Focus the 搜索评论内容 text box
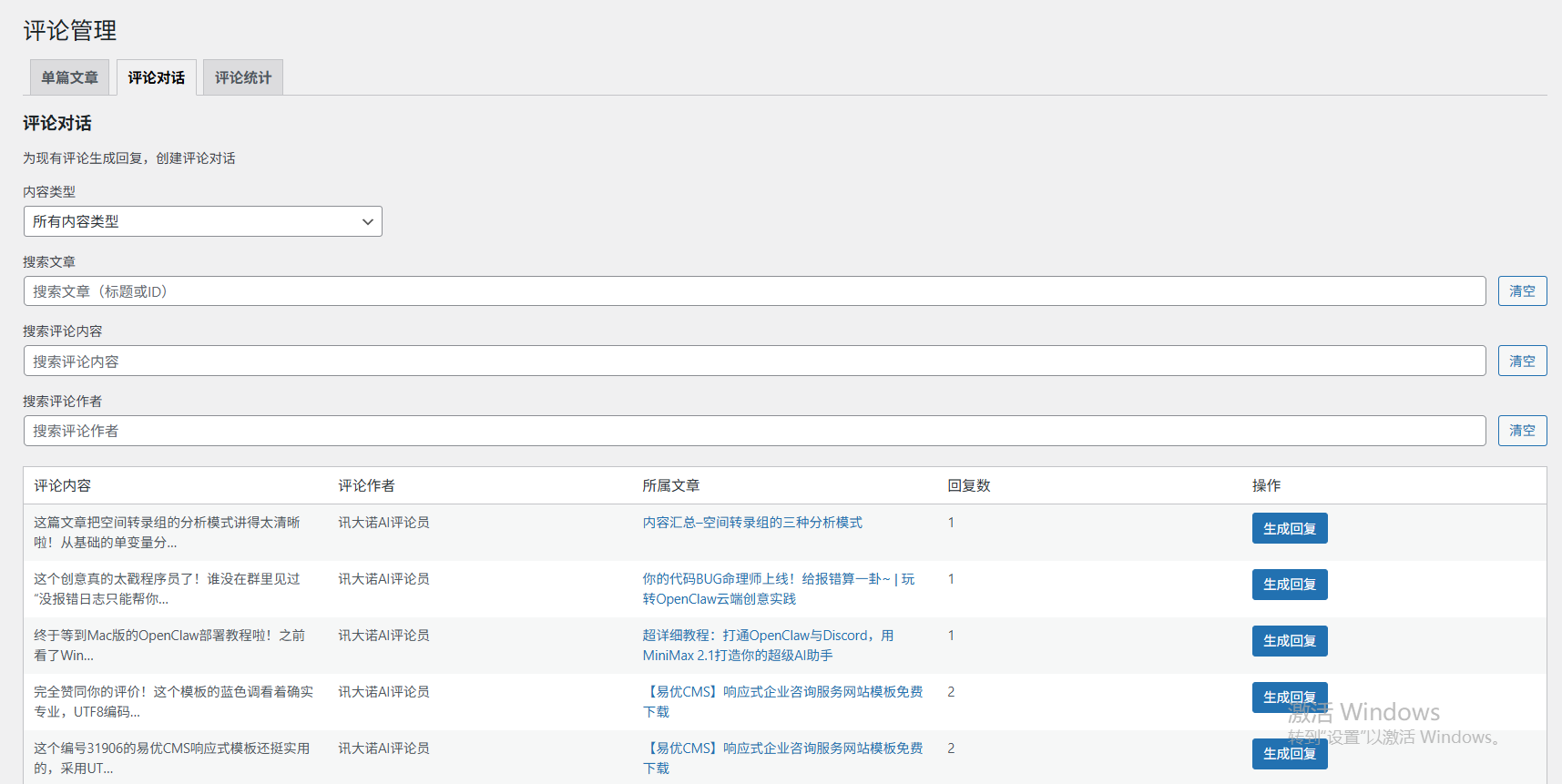Viewport: 1562px width, 784px height. coord(754,361)
